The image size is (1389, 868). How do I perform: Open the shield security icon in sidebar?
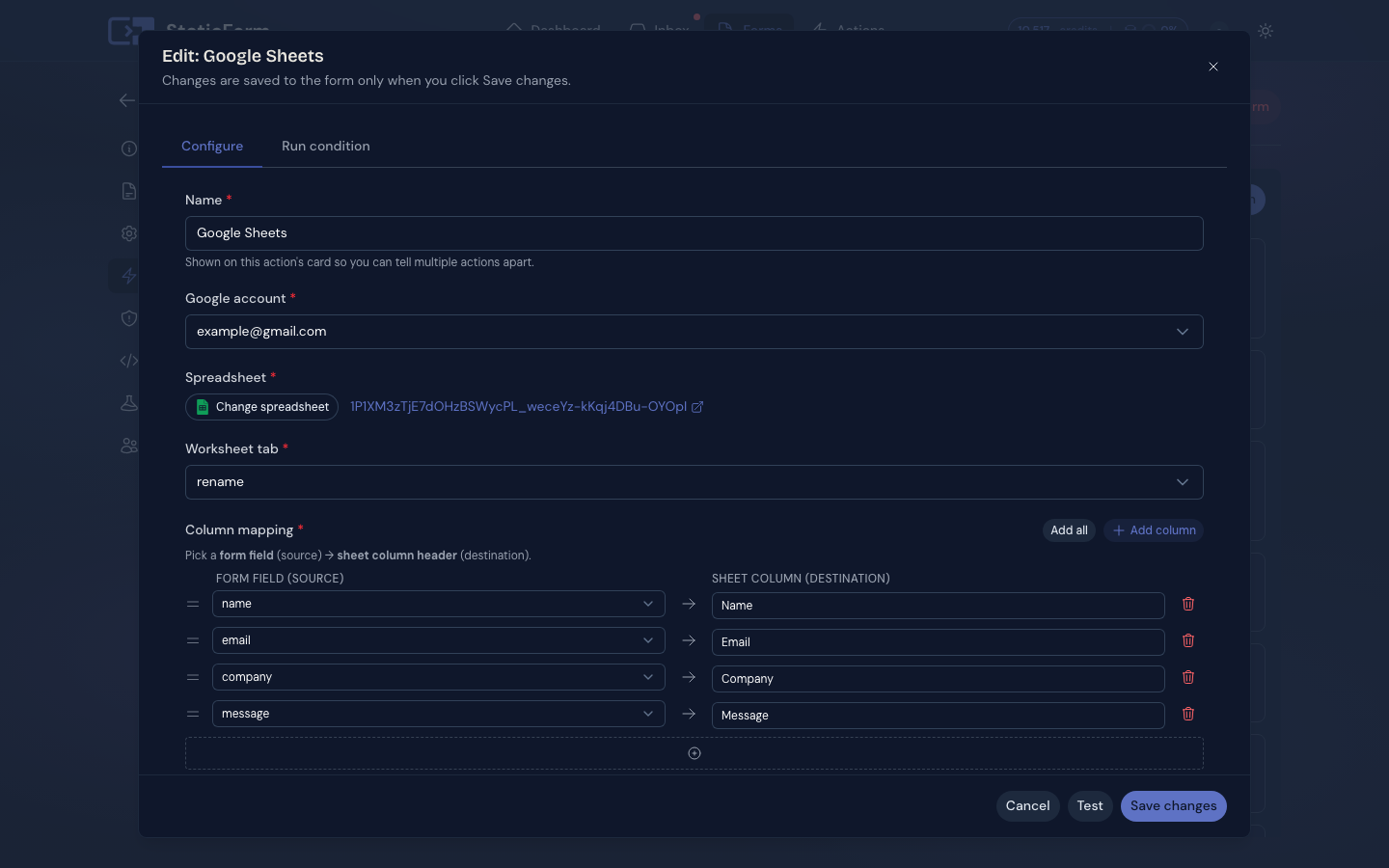(129, 318)
